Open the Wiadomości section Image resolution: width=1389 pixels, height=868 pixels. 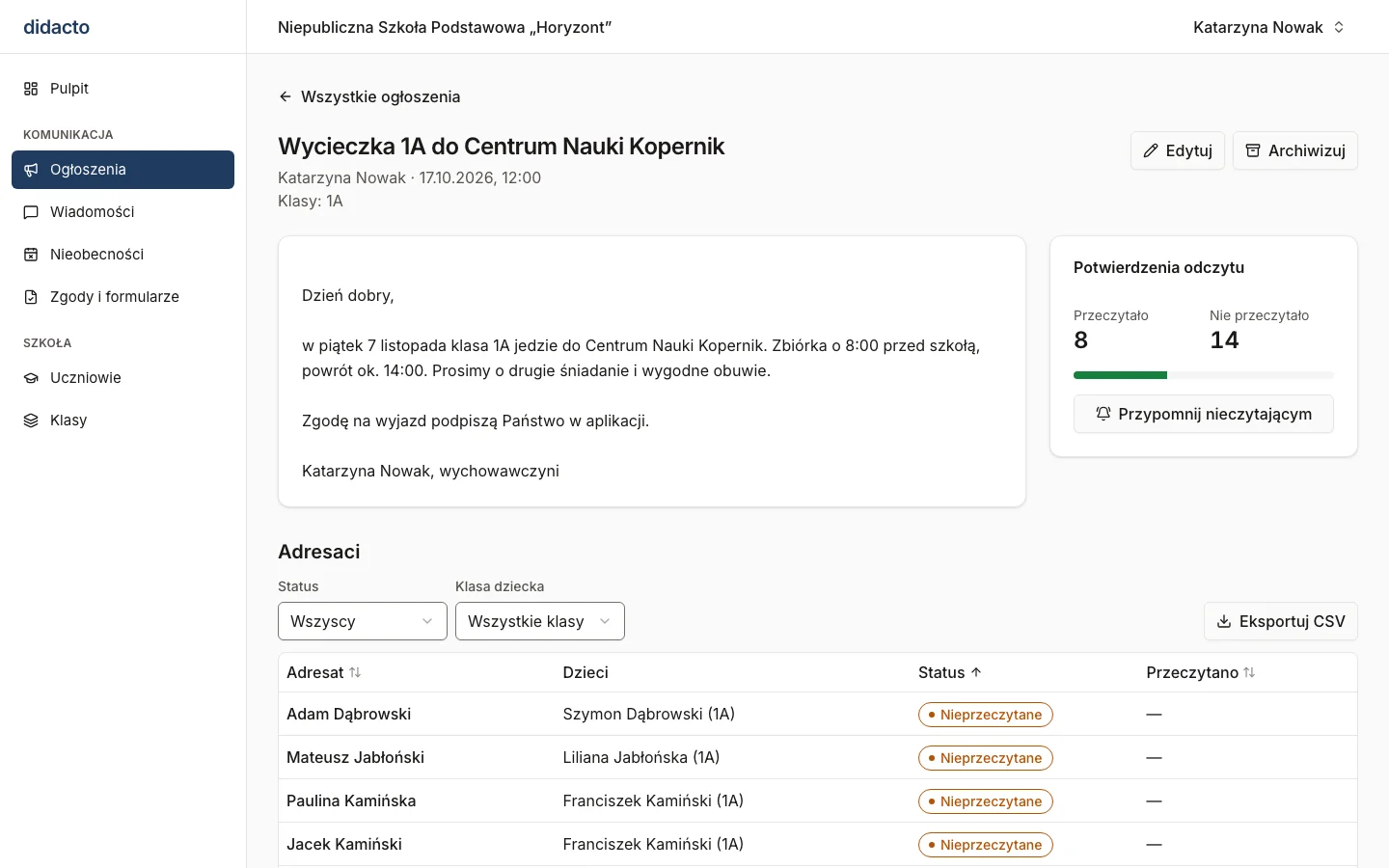click(x=123, y=212)
